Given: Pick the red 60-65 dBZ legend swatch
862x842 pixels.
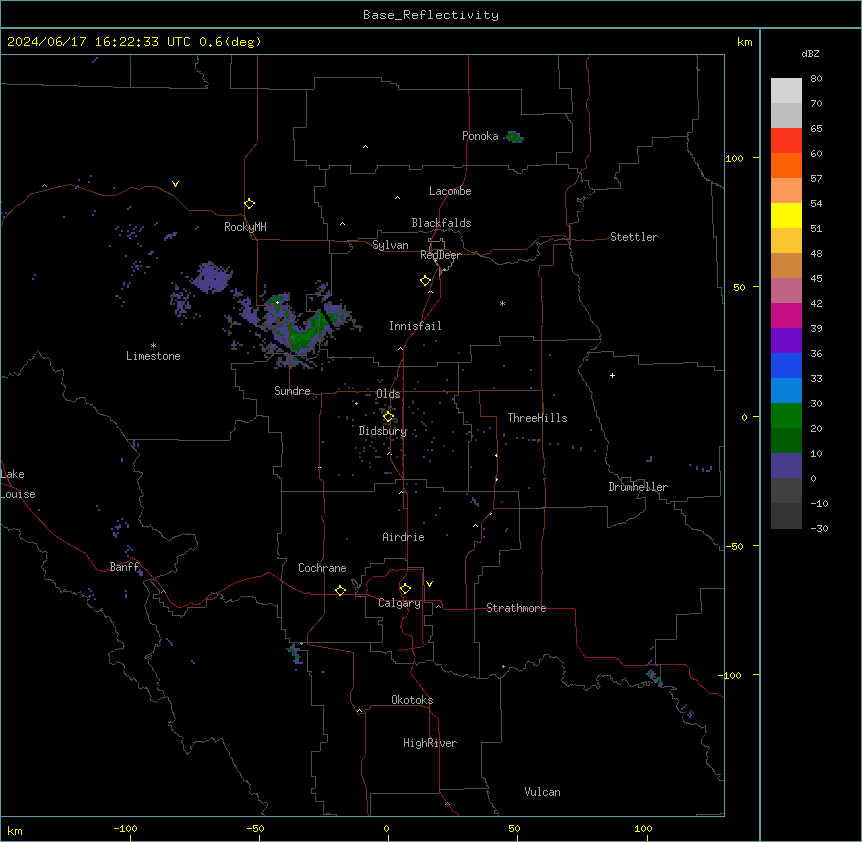Looking at the screenshot, I should (786, 141).
